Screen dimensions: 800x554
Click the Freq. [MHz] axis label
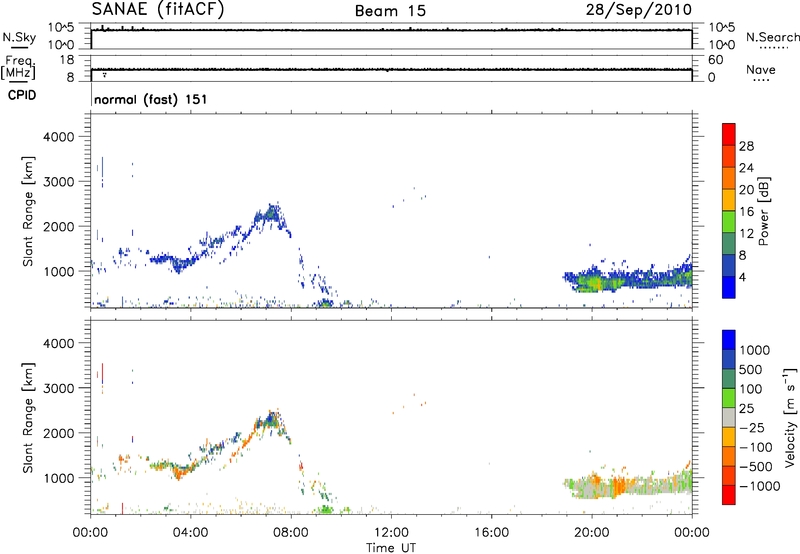(19, 67)
